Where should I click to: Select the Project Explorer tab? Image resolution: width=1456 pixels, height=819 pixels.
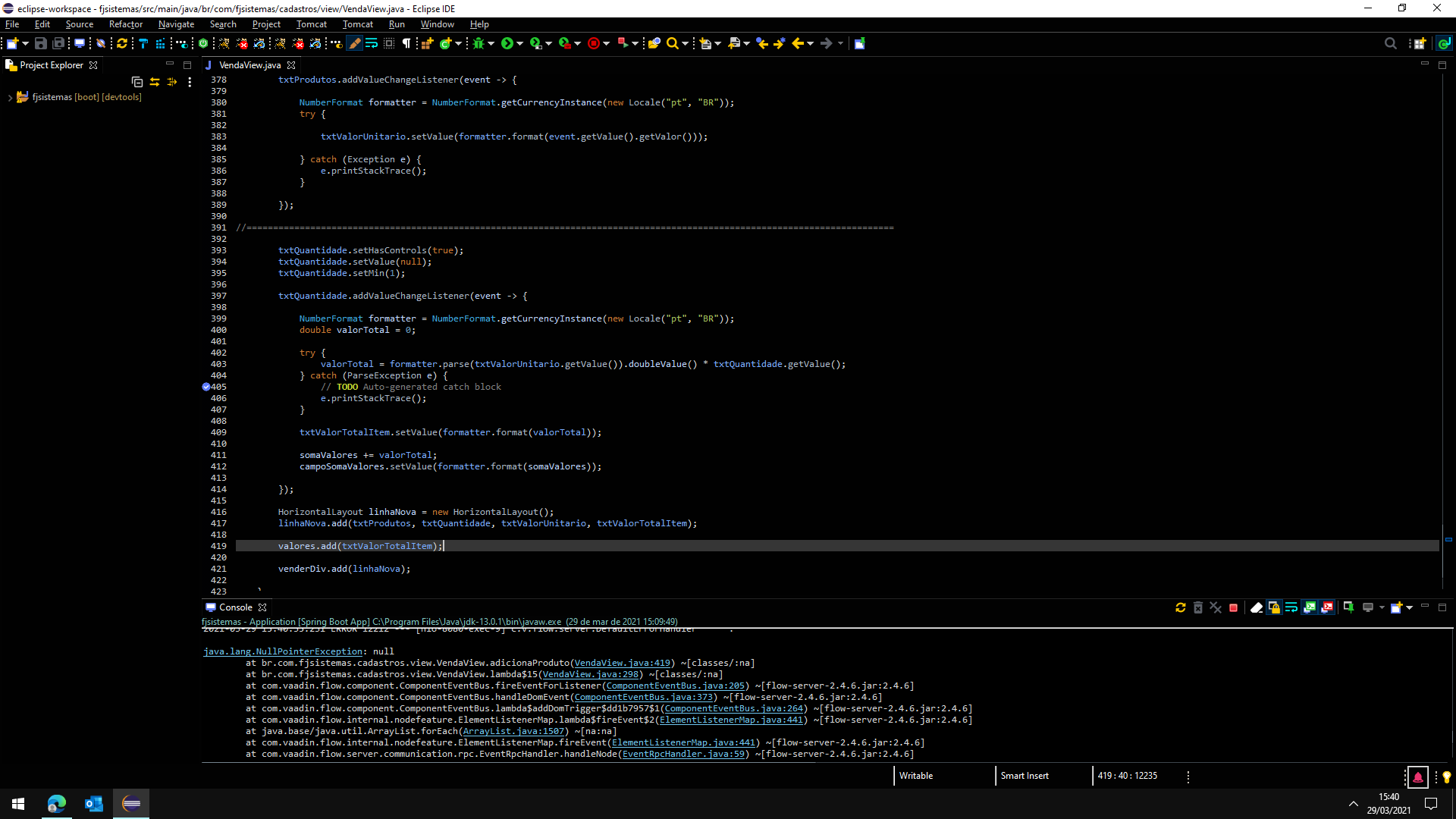(52, 65)
